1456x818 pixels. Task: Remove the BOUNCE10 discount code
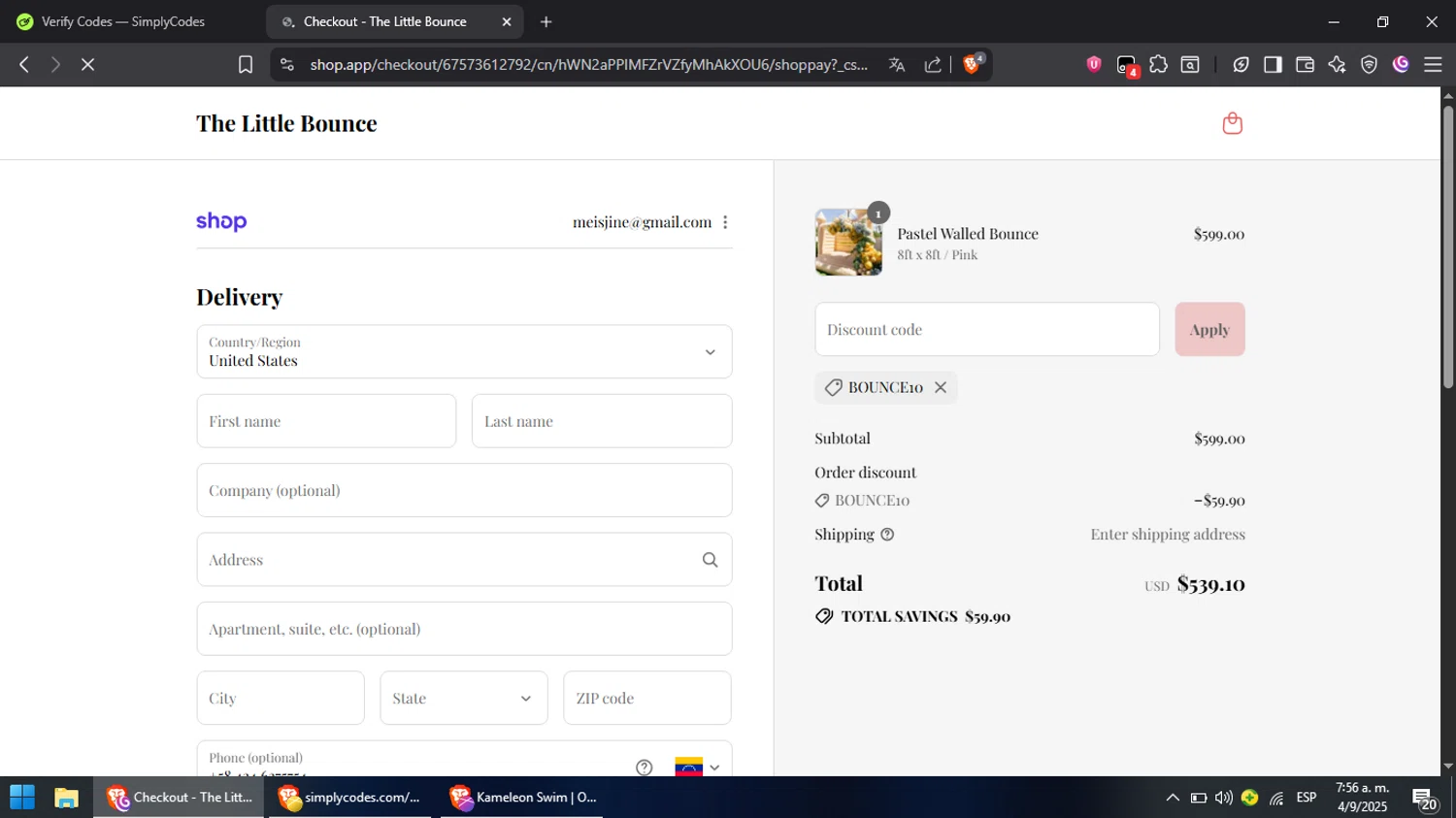[x=941, y=387]
